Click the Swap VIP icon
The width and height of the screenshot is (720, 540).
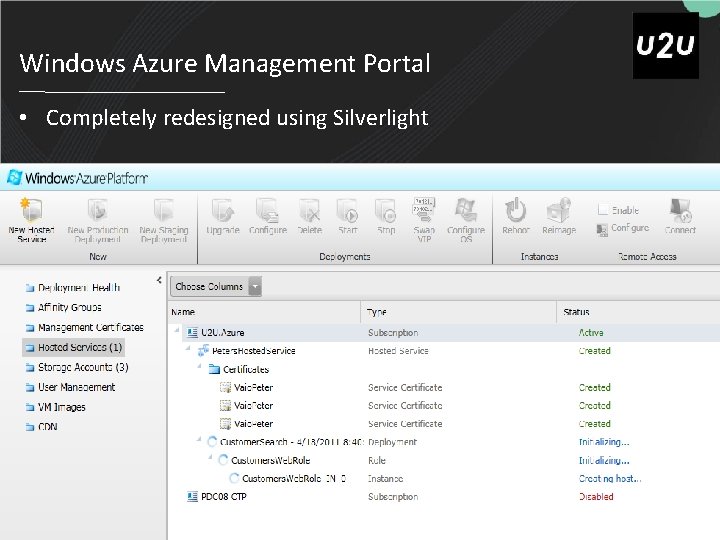click(x=424, y=209)
